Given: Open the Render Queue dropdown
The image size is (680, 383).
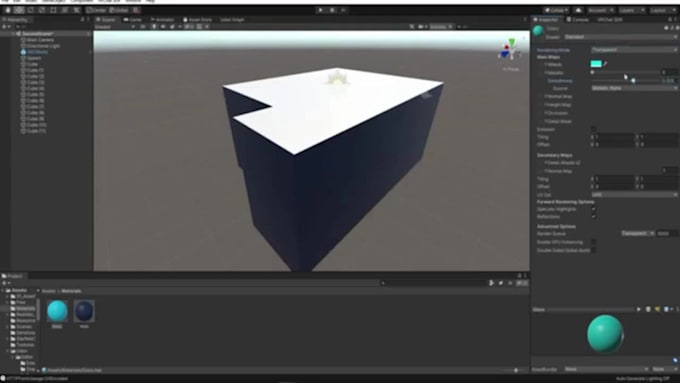Looking at the screenshot, I should pos(638,233).
